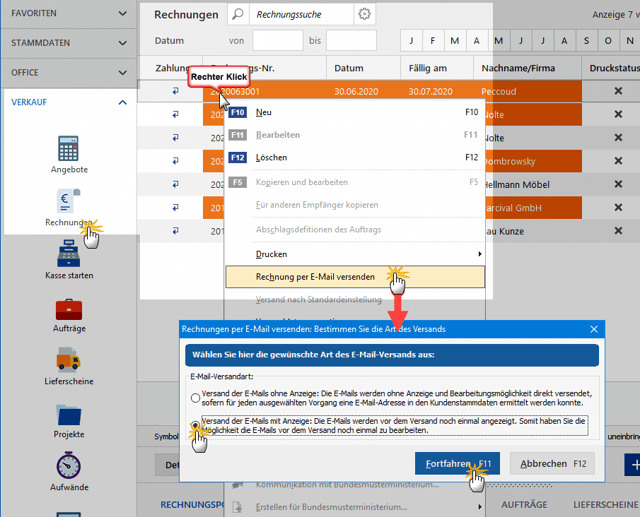
Task: Open search settings gear icon
Action: pos(364,15)
